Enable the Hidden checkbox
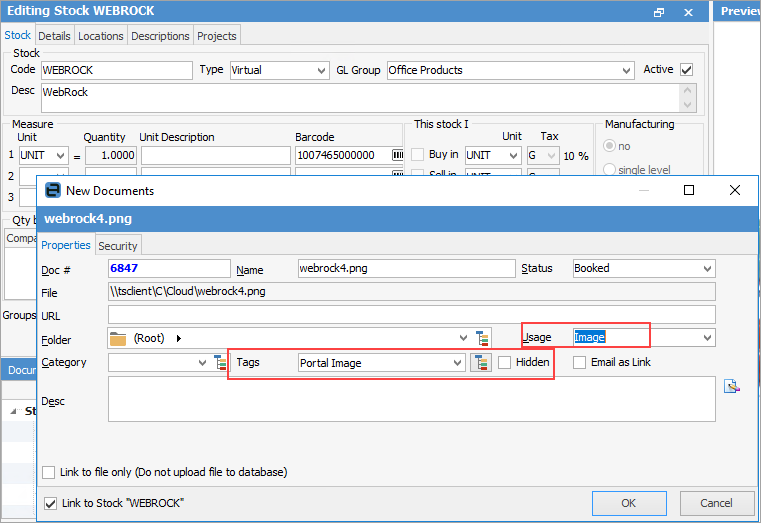 505,362
